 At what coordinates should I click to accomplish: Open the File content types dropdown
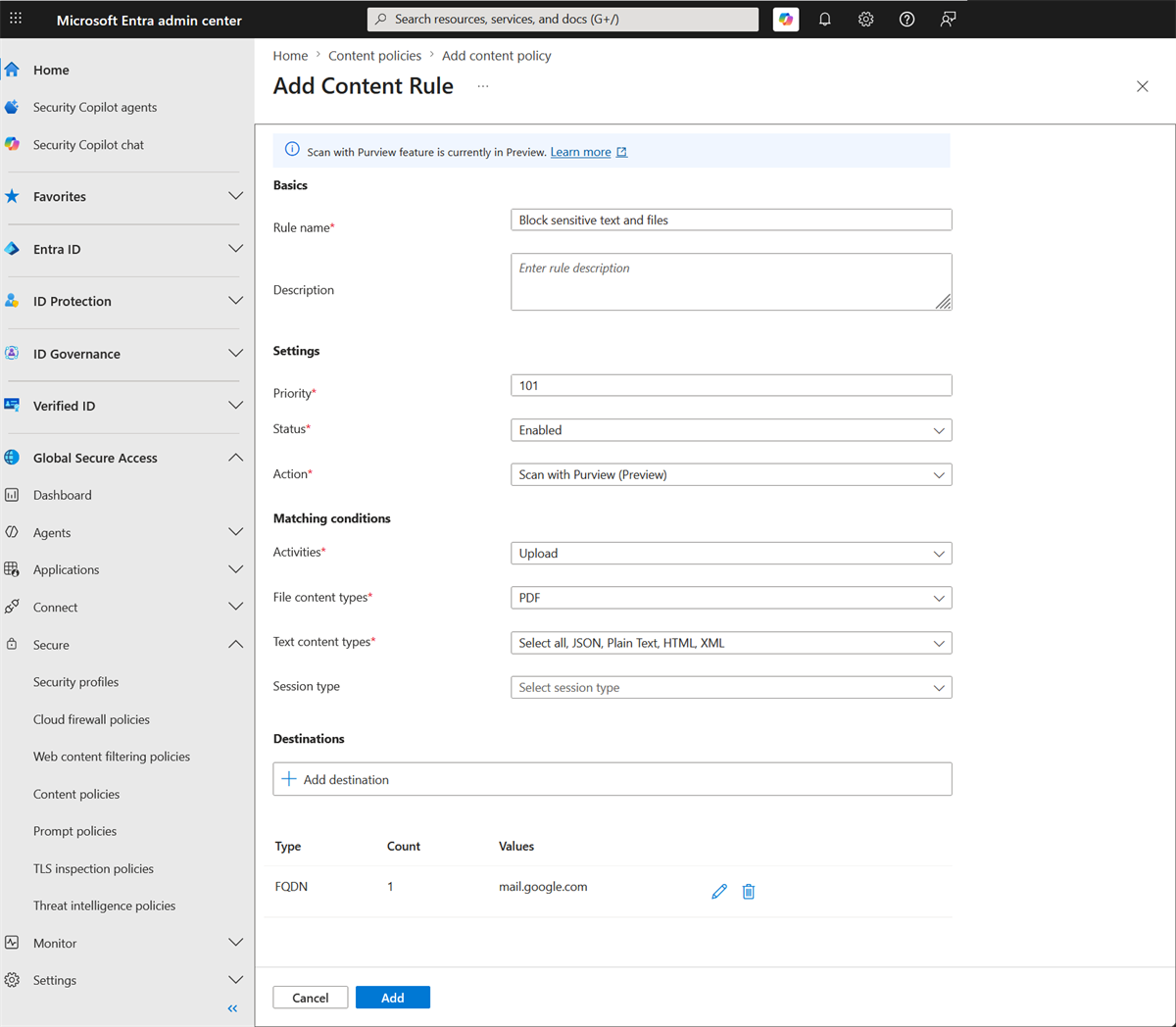point(731,598)
